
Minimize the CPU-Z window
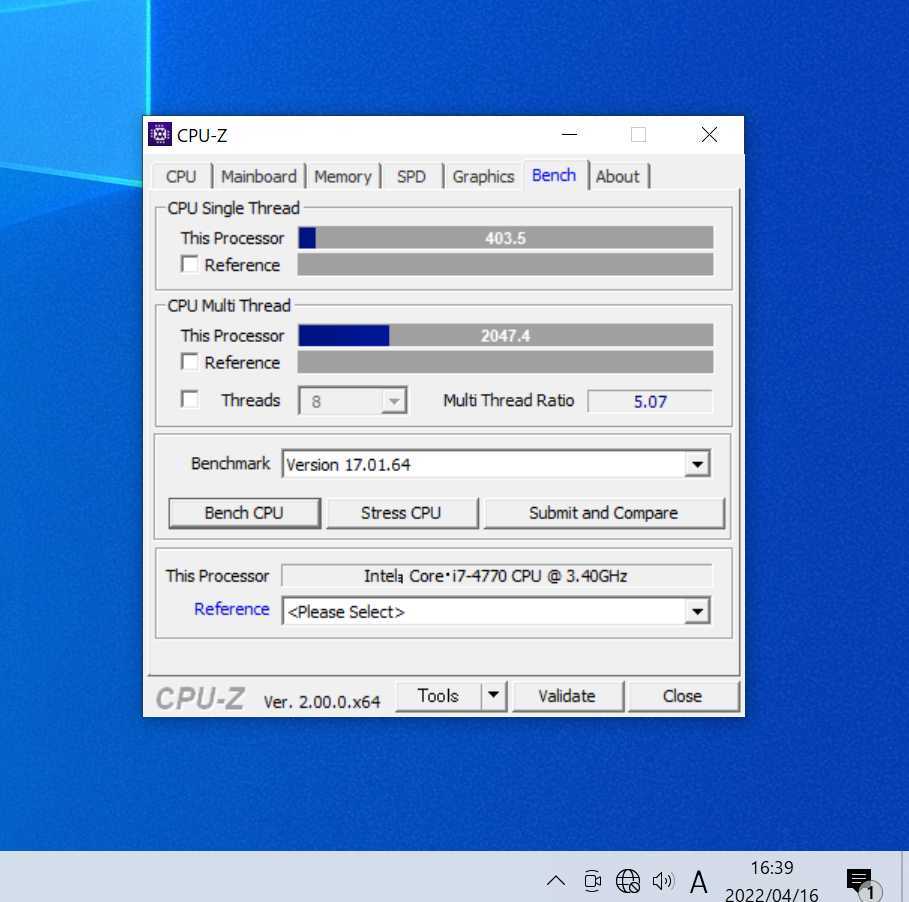click(569, 134)
